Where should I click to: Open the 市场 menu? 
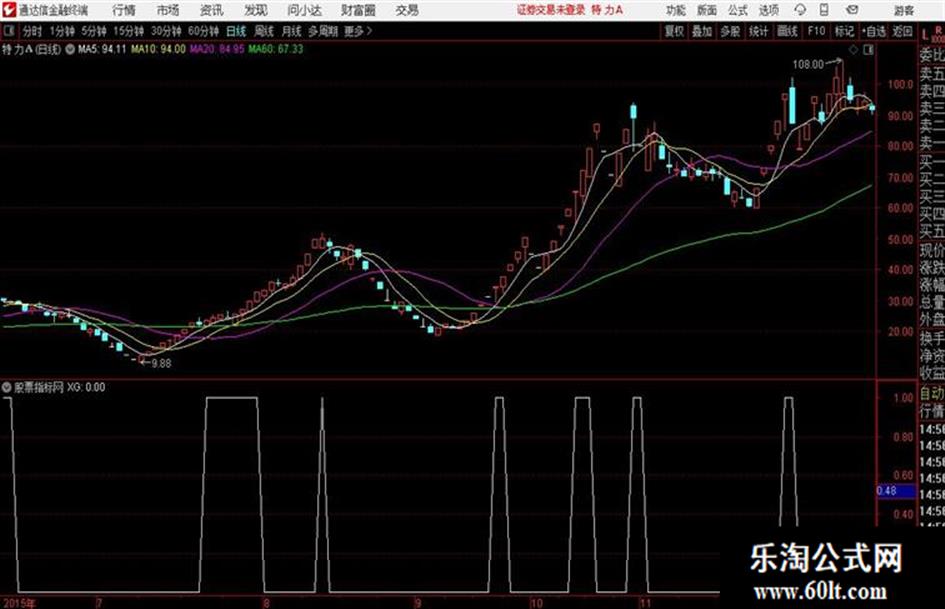pyautogui.click(x=168, y=10)
